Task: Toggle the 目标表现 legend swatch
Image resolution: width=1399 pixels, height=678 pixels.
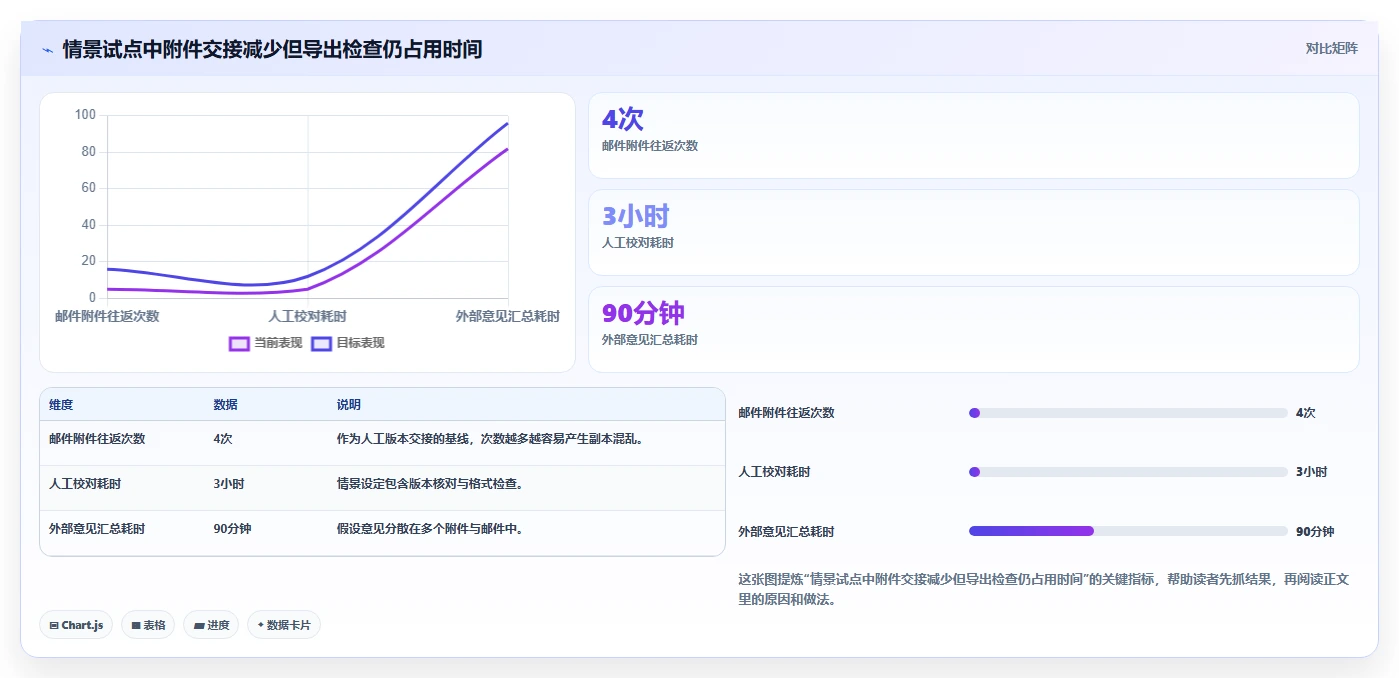Action: pyautogui.click(x=321, y=343)
